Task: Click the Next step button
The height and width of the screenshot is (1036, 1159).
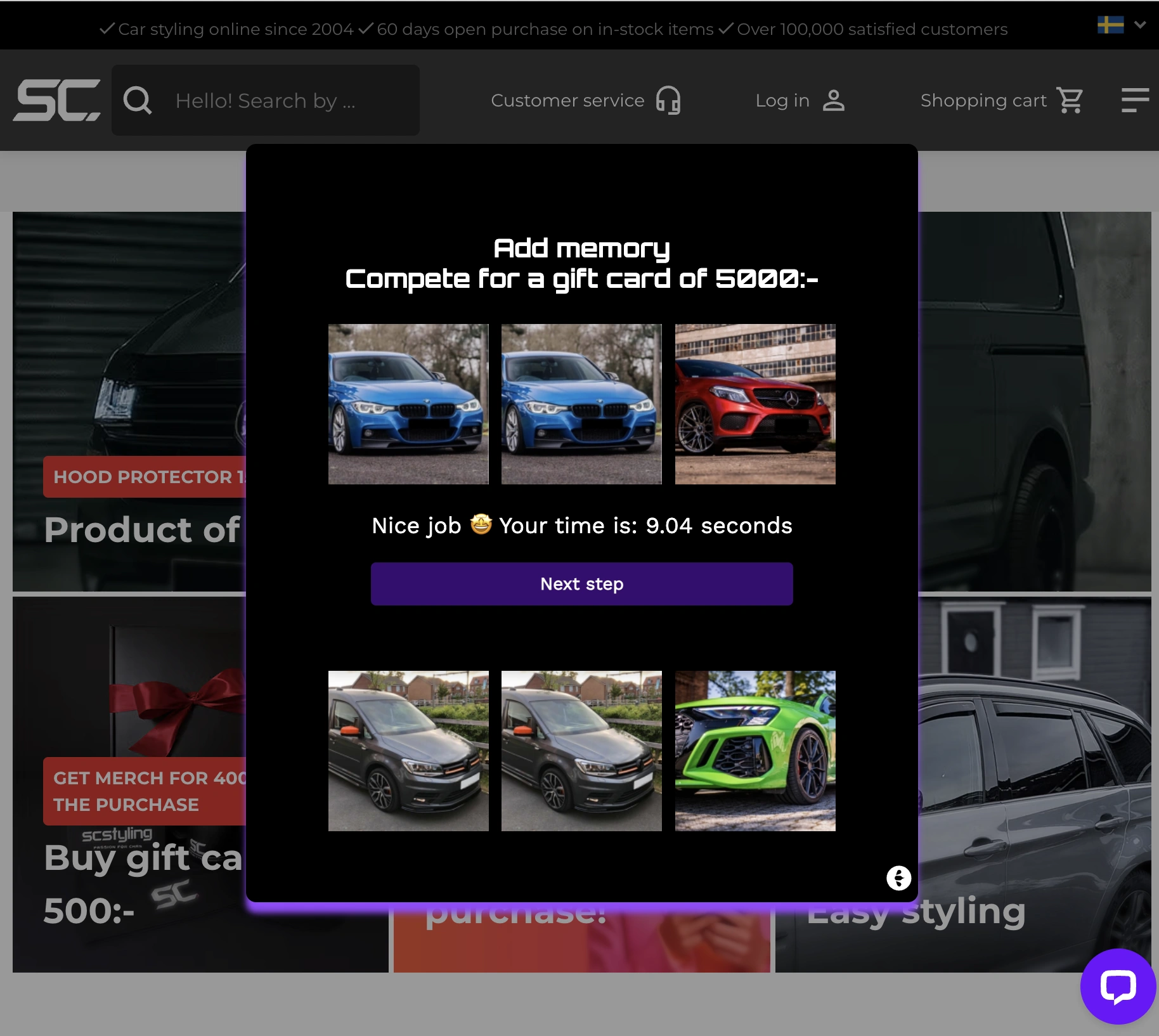Action: 581,584
